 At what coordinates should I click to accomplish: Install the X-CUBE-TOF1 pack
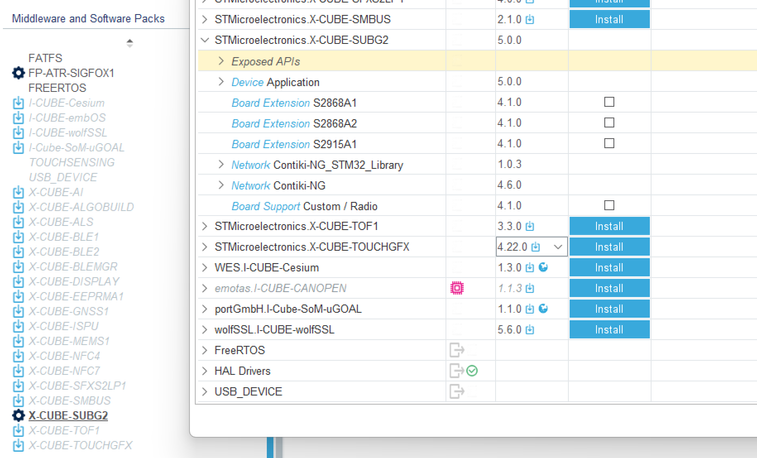(609, 226)
